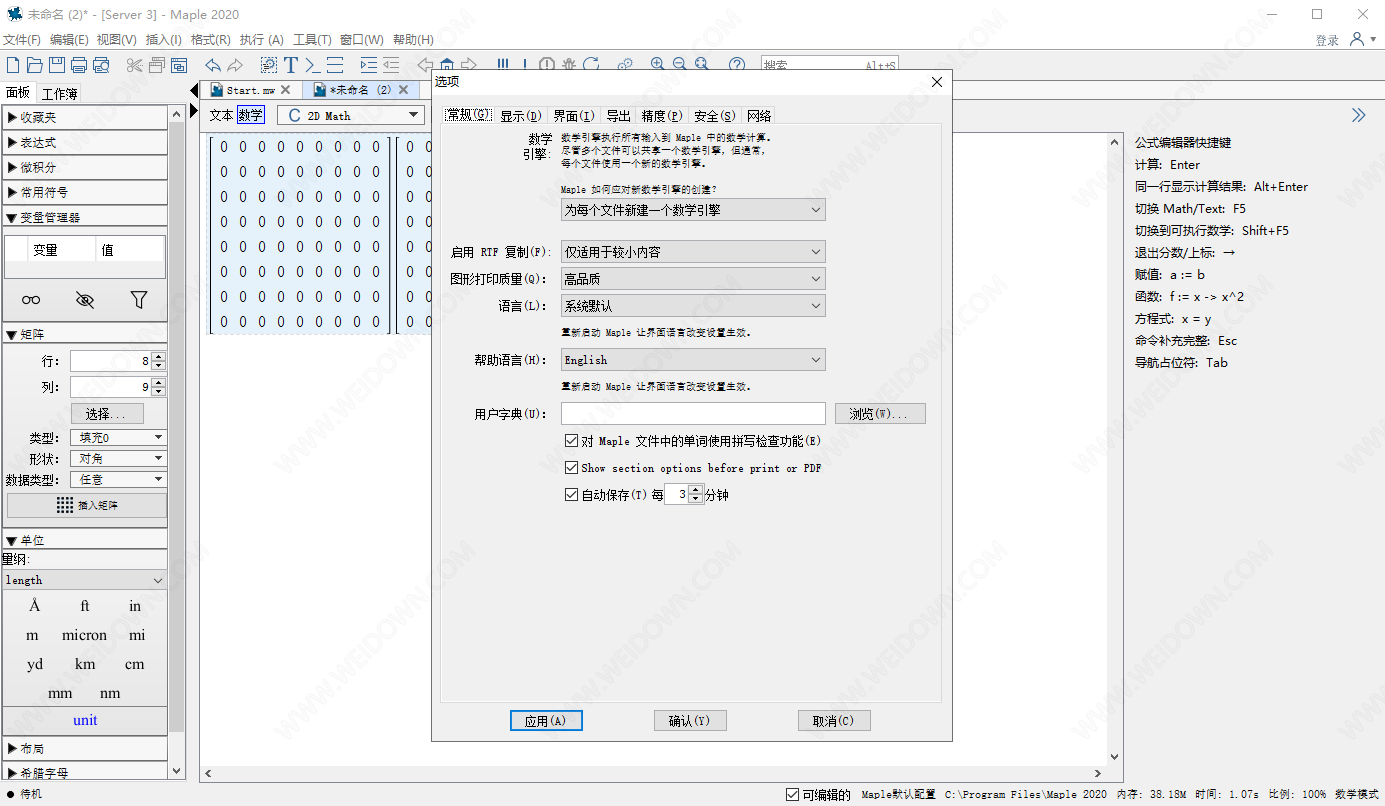The height and width of the screenshot is (806, 1385).
Task: Decrease the auto-save minutes stepper
Action: tap(697, 498)
